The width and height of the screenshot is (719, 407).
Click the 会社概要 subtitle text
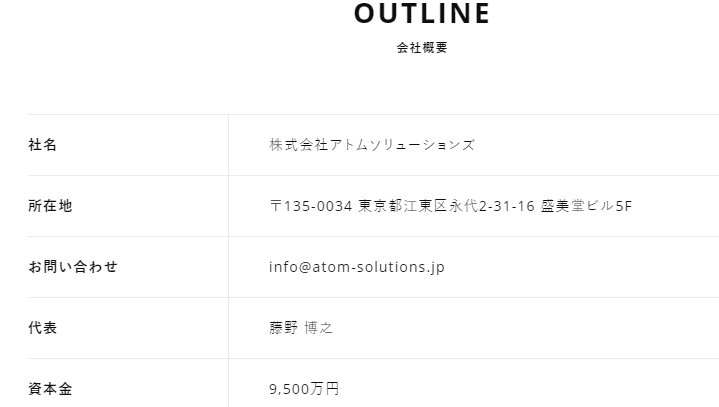coord(422,48)
